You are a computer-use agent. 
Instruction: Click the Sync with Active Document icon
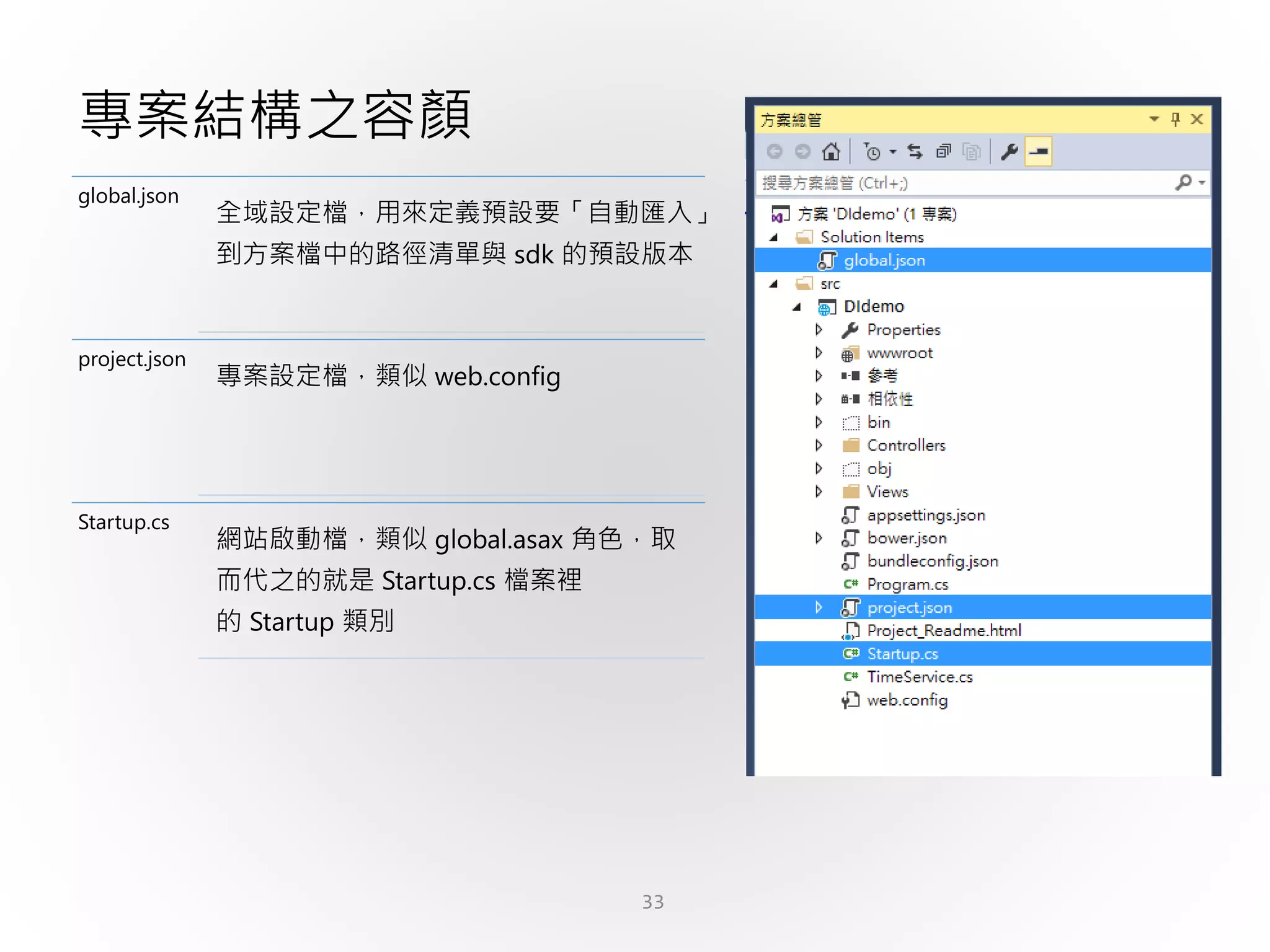[x=915, y=151]
